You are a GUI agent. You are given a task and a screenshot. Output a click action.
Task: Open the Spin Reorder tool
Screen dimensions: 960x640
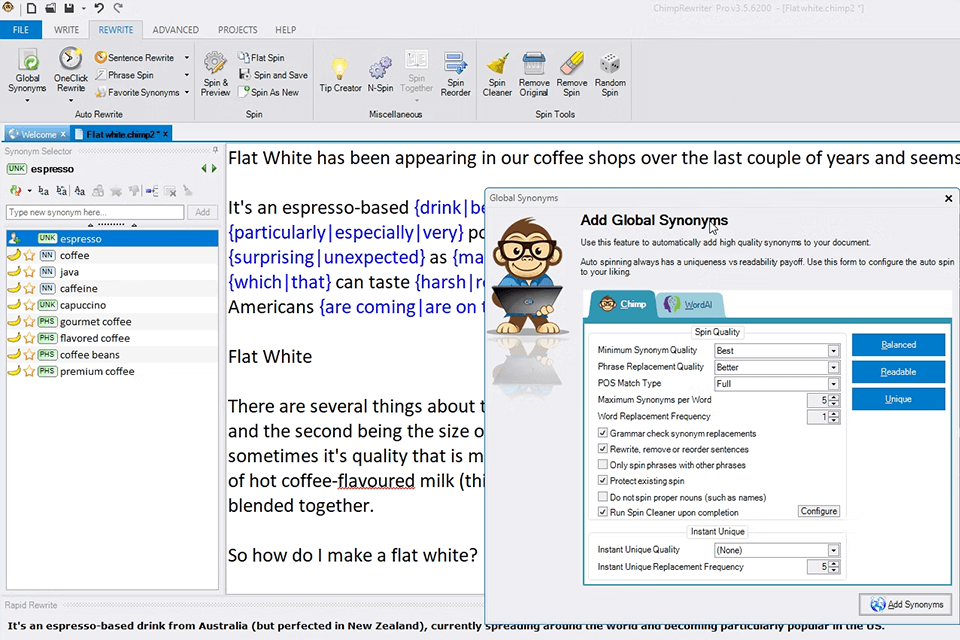coord(455,74)
